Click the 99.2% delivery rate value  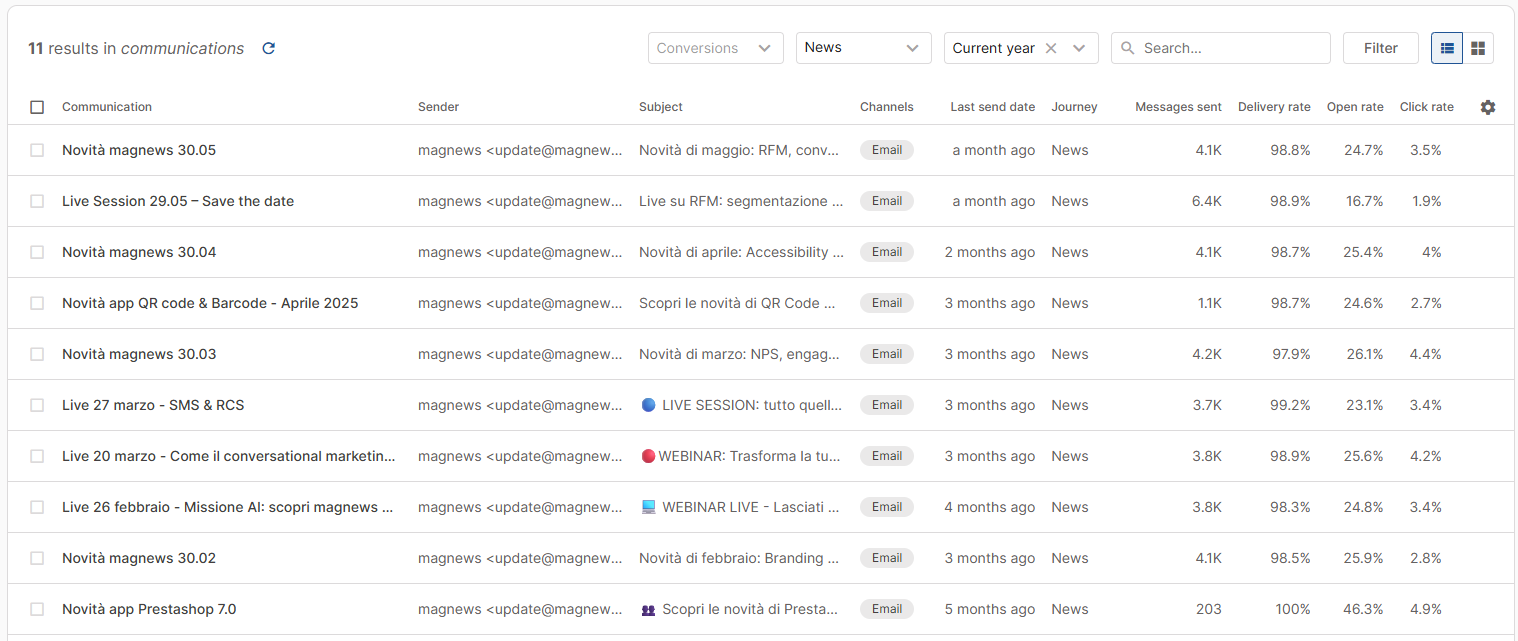coord(1290,405)
